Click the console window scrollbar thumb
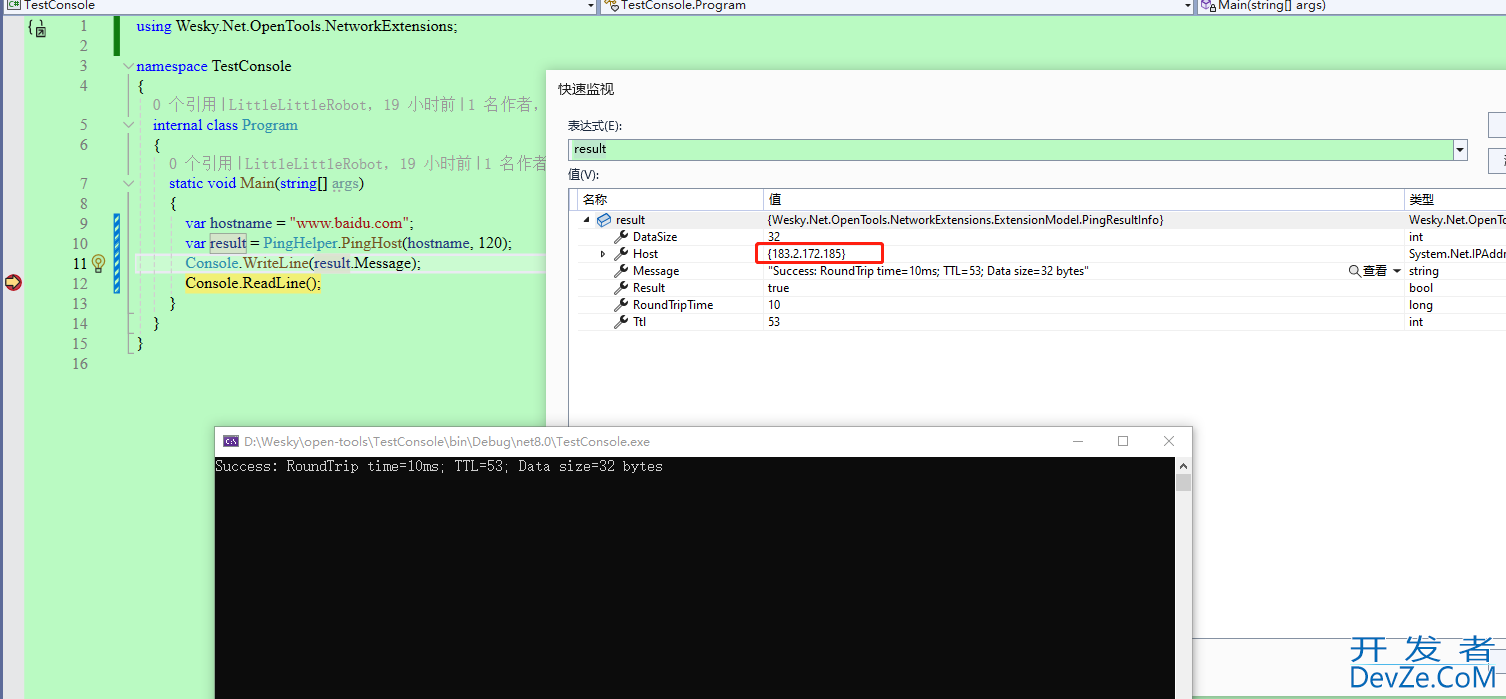The width and height of the screenshot is (1506, 699). coord(1184,483)
